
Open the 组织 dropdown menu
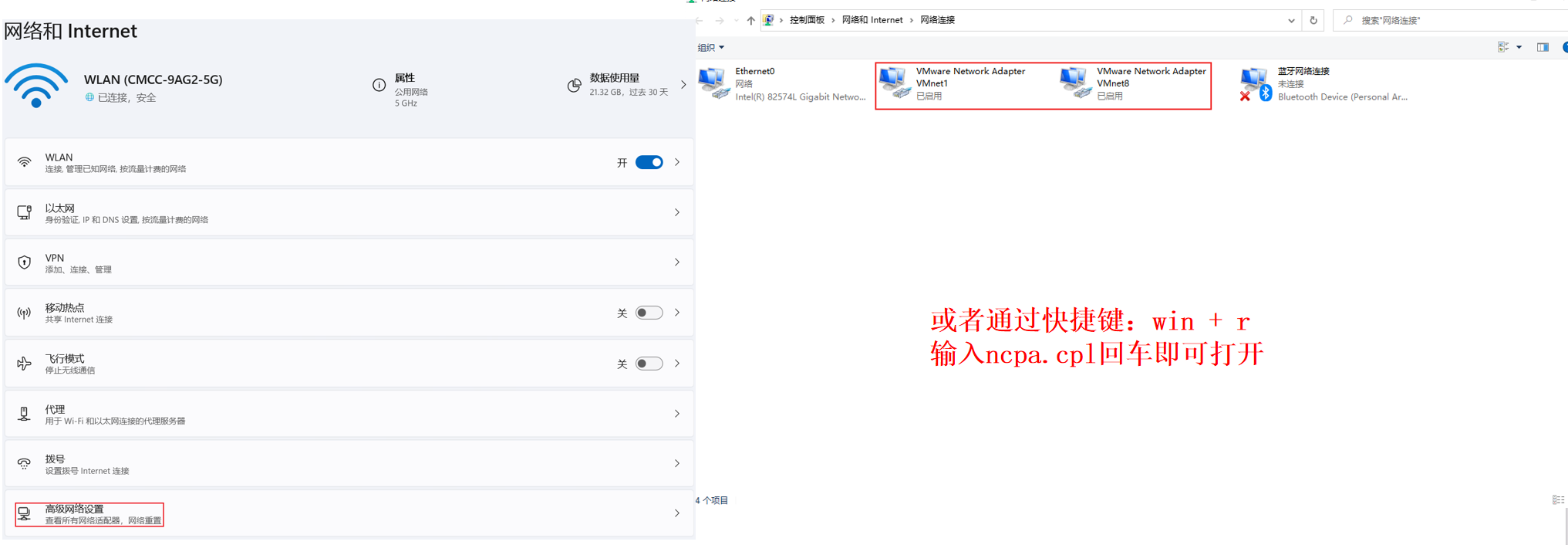click(710, 47)
